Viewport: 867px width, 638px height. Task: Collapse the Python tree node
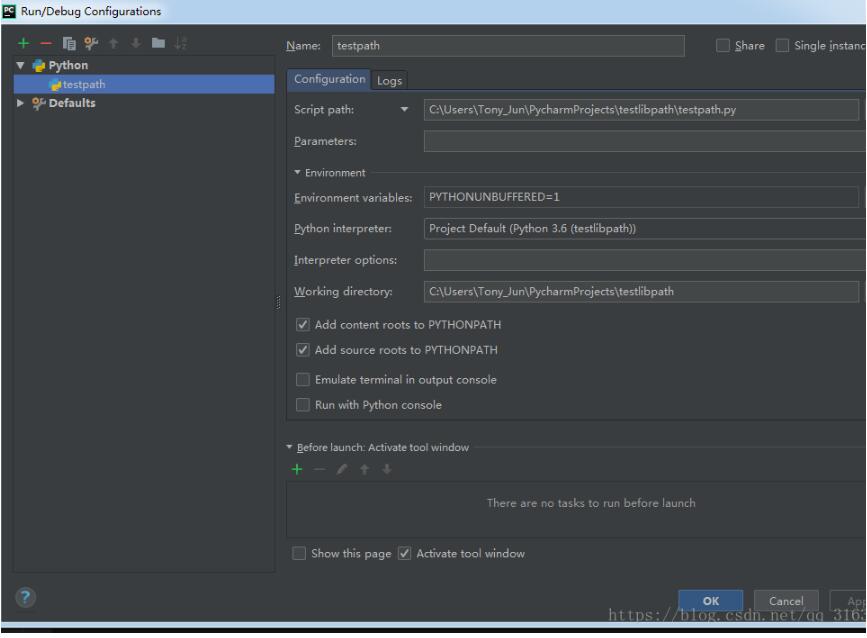(20, 65)
